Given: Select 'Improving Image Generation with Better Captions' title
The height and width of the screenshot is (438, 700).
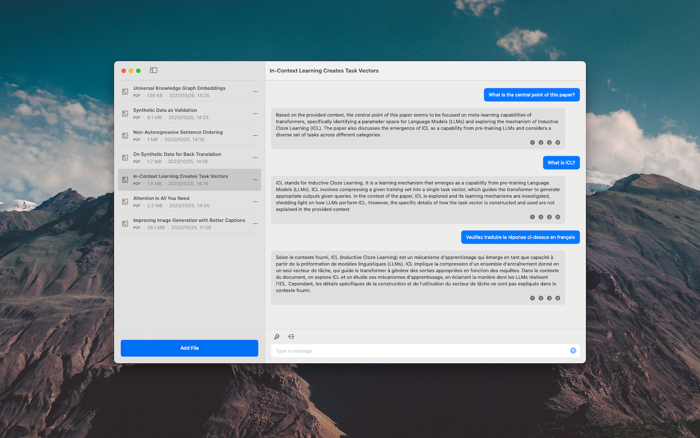Looking at the screenshot, I should pos(189,220).
